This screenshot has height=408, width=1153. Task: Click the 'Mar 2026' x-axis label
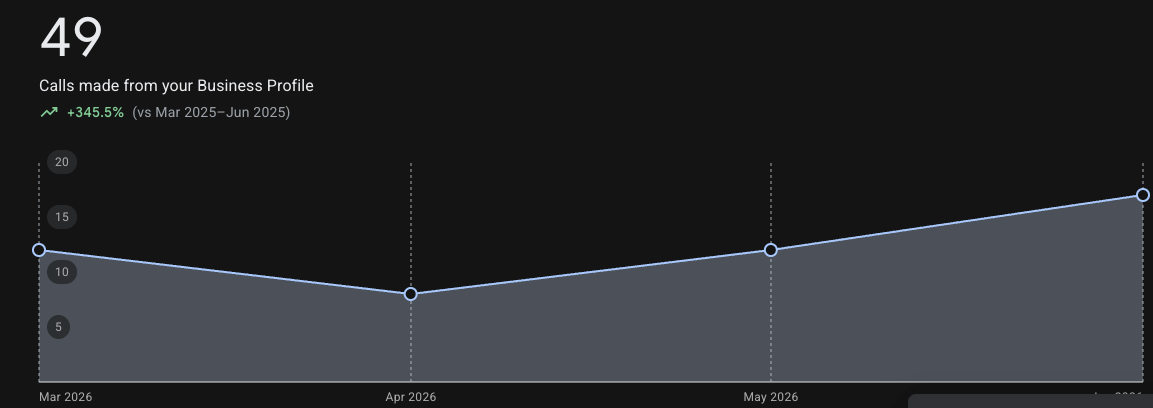(65, 397)
